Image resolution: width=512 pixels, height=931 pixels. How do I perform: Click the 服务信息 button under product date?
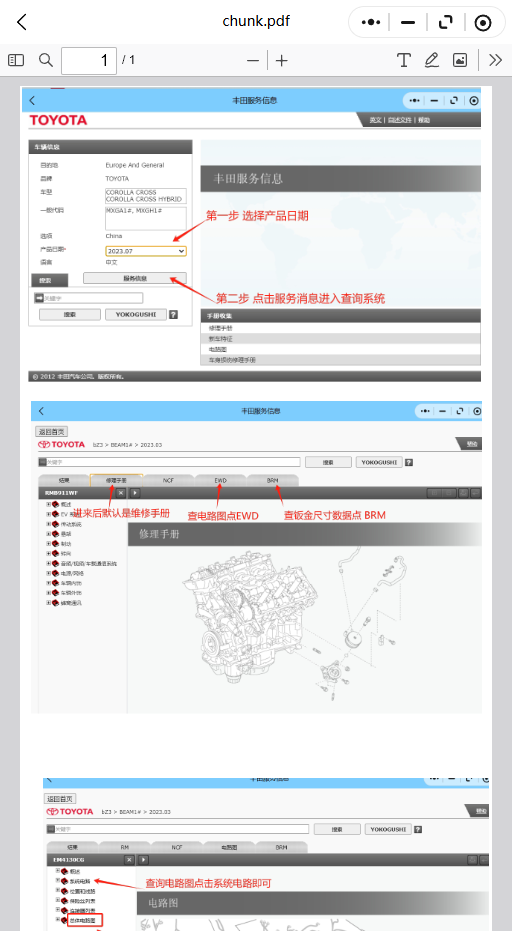(135, 278)
